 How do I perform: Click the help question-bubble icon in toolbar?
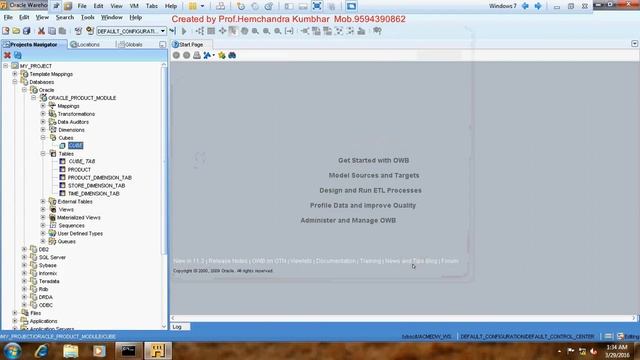(x=377, y=31)
